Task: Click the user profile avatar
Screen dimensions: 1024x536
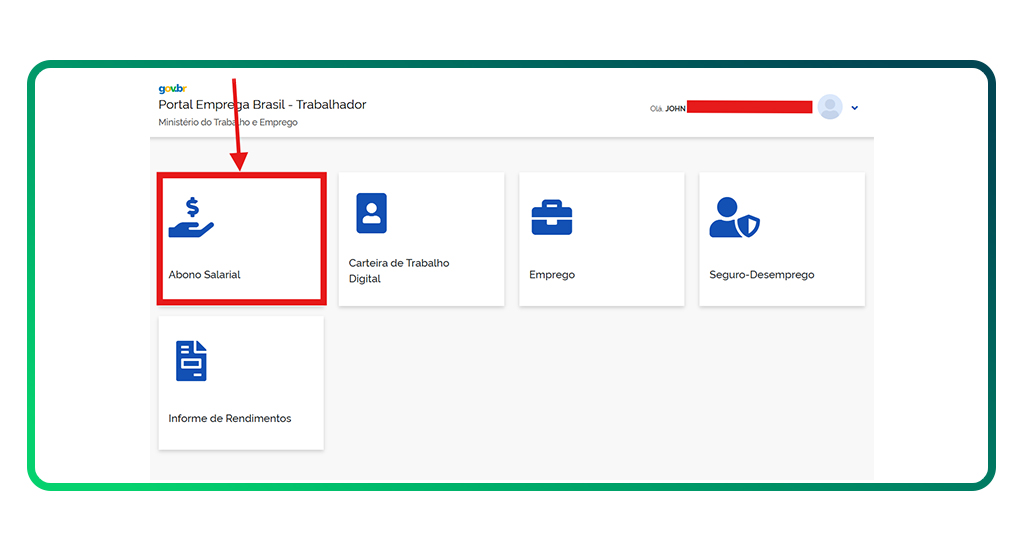Action: pos(830,107)
